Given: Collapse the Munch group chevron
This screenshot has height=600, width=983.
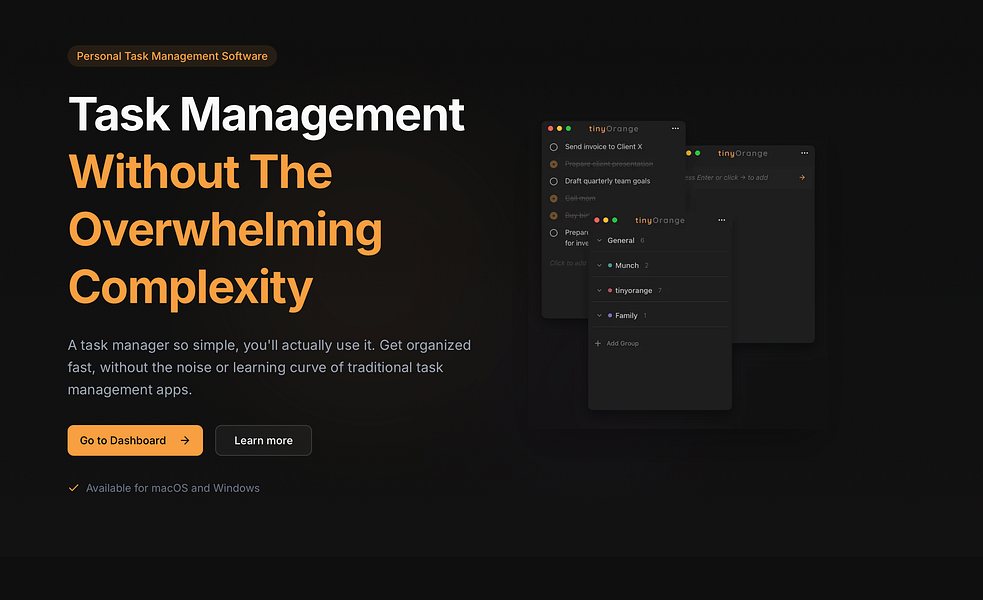Looking at the screenshot, I should click(x=599, y=265).
